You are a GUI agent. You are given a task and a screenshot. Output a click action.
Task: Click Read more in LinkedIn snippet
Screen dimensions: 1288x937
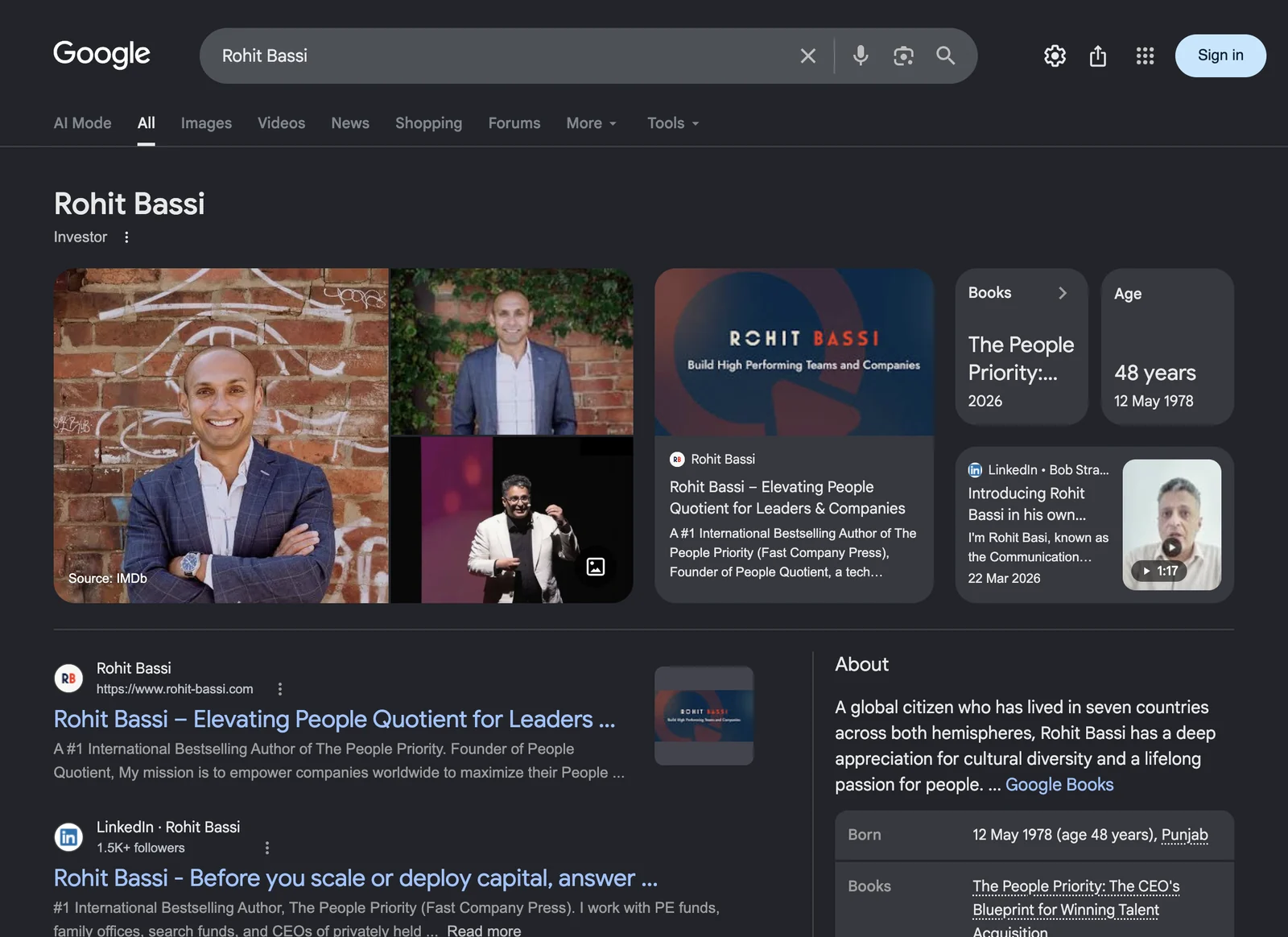484,930
